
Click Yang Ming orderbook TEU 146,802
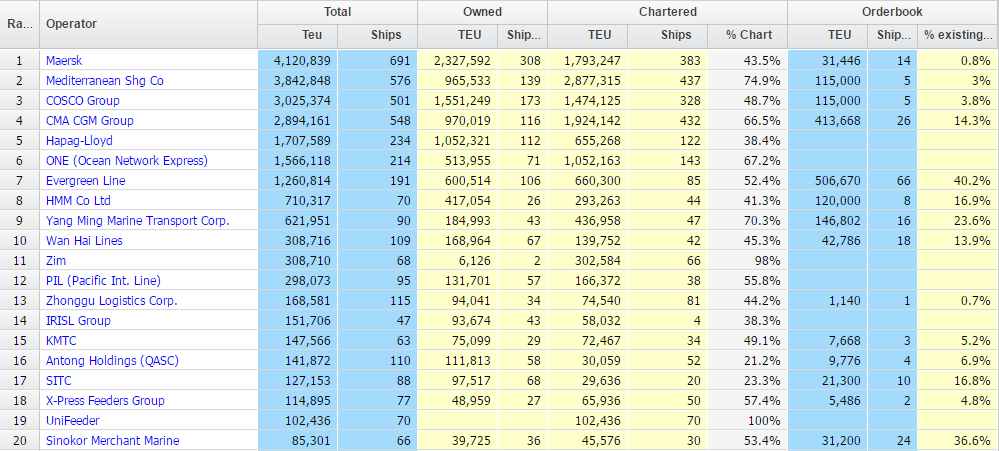[x=838, y=221]
